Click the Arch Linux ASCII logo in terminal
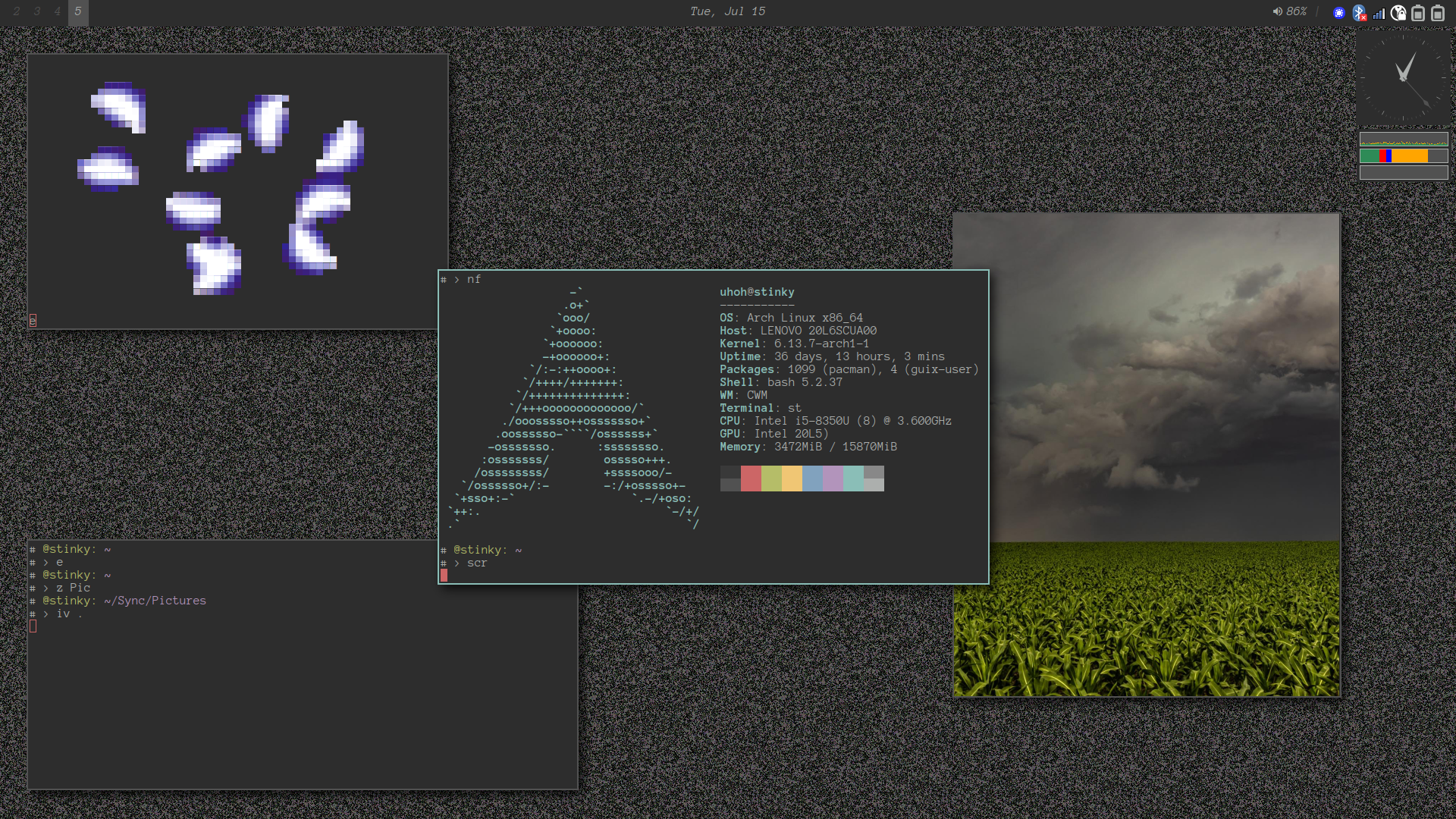 point(573,408)
